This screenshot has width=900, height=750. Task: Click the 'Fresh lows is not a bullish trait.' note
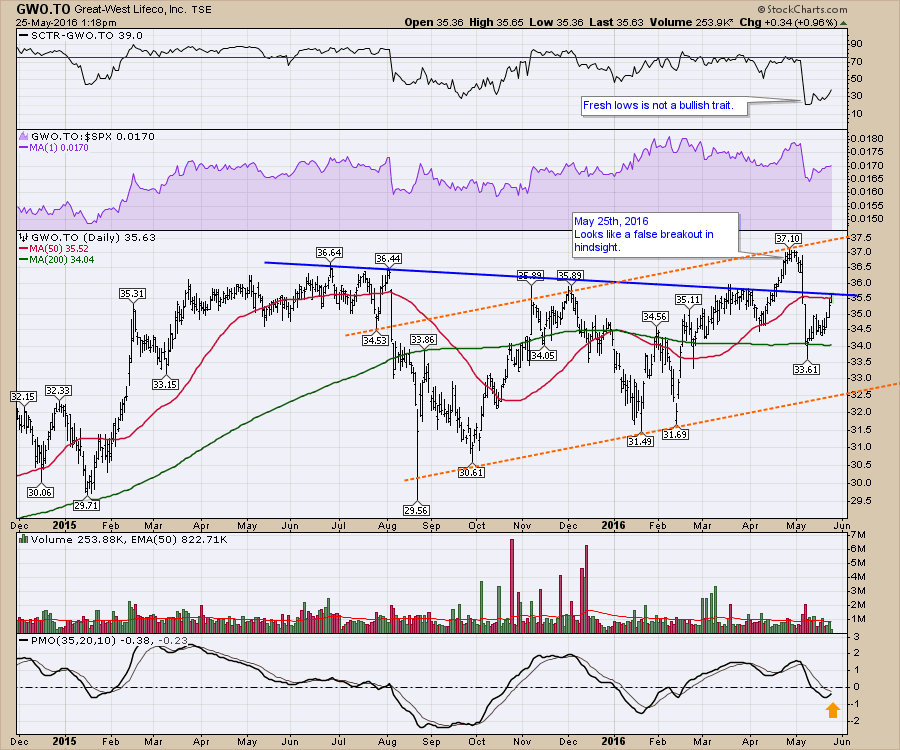pyautogui.click(x=665, y=106)
